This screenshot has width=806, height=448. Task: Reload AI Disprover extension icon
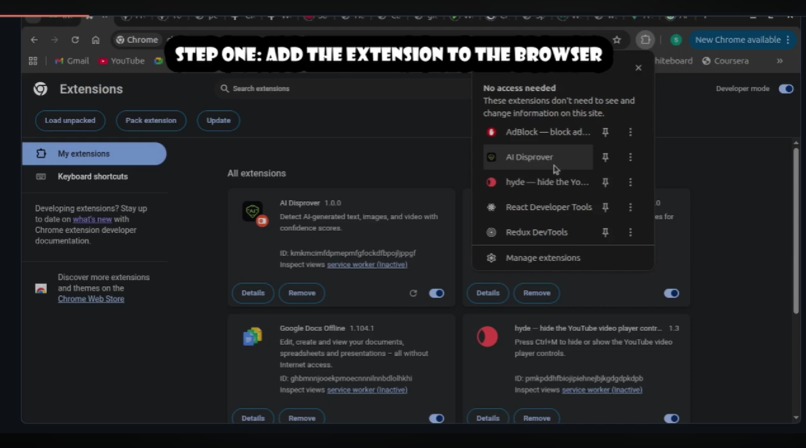413,293
